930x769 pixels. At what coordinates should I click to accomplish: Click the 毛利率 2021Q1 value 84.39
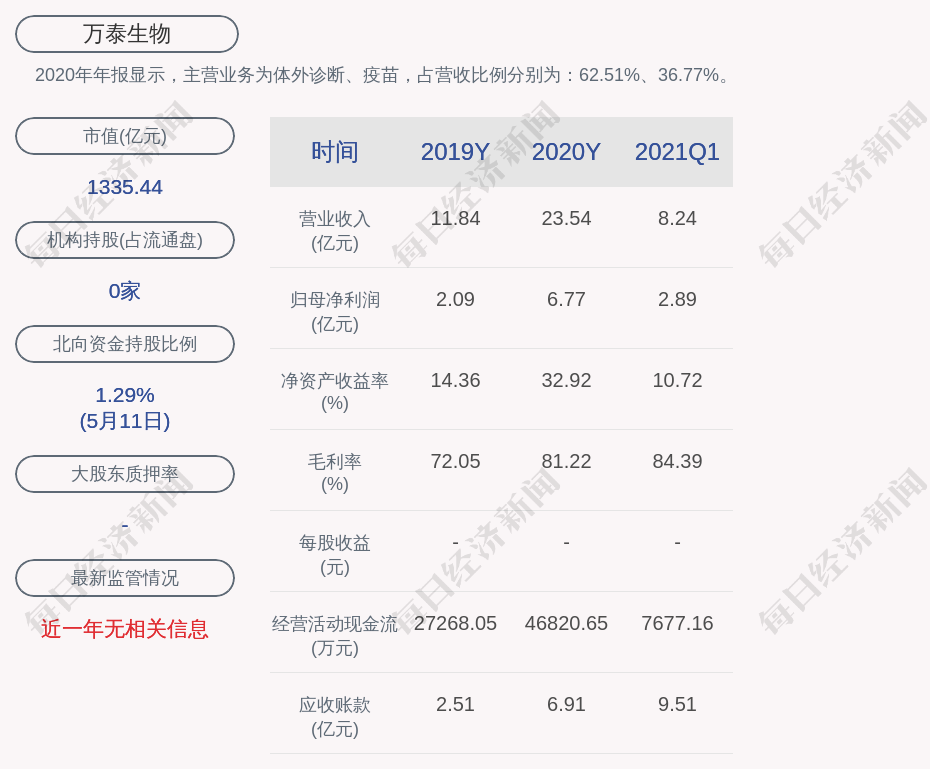[677, 461]
